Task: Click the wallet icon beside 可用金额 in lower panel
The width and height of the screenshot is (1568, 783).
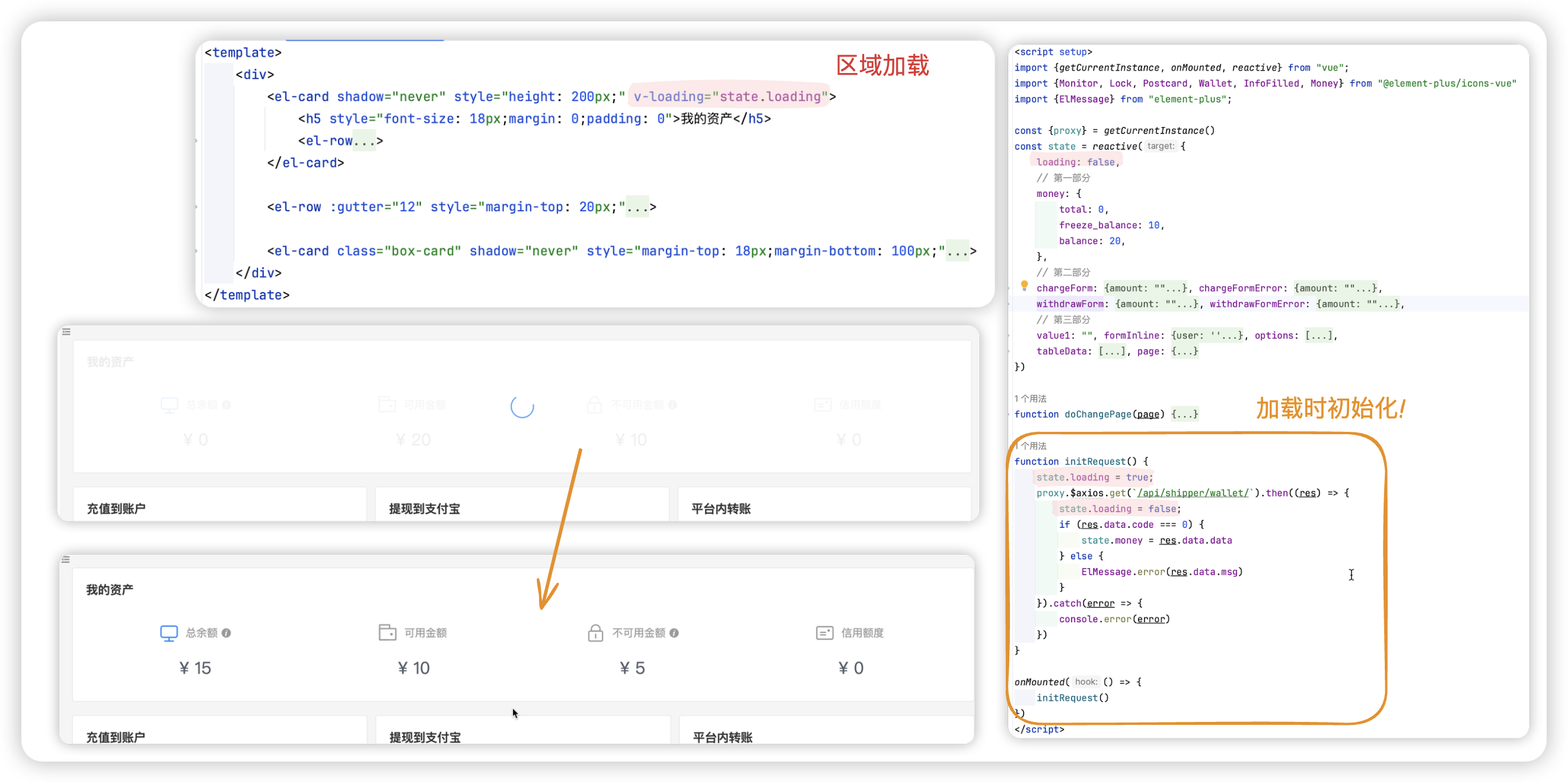Action: point(387,632)
